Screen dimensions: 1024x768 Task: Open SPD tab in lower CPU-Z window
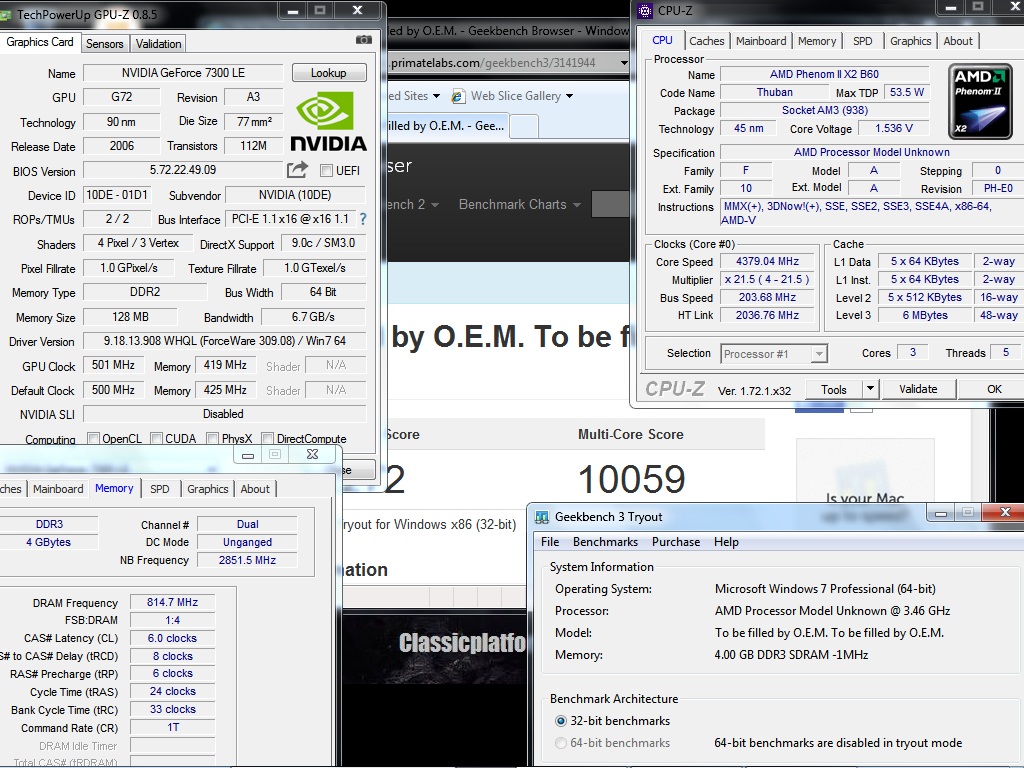[159, 488]
